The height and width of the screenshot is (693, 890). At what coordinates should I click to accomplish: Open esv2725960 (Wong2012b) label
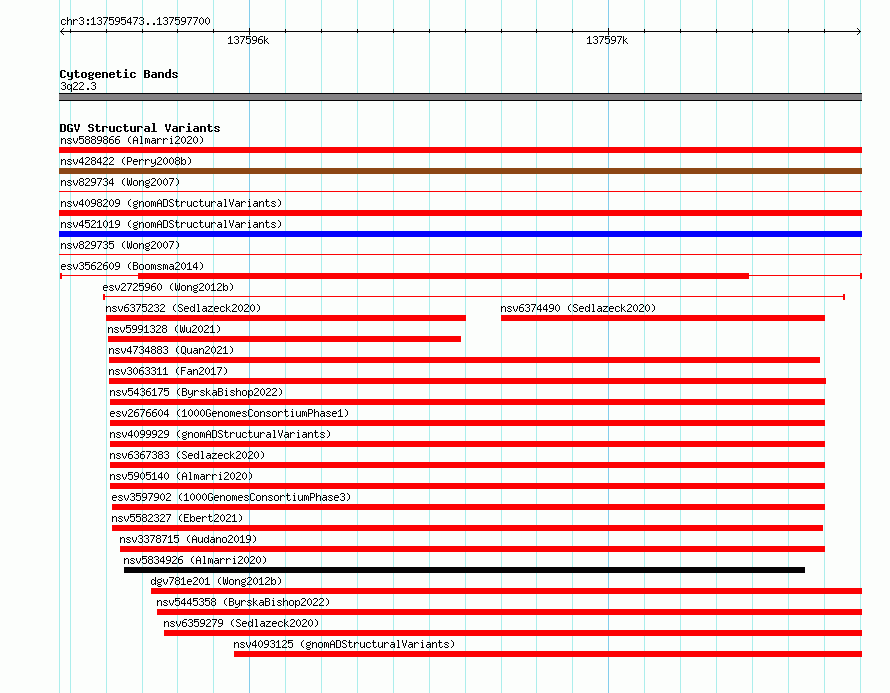click(168, 287)
